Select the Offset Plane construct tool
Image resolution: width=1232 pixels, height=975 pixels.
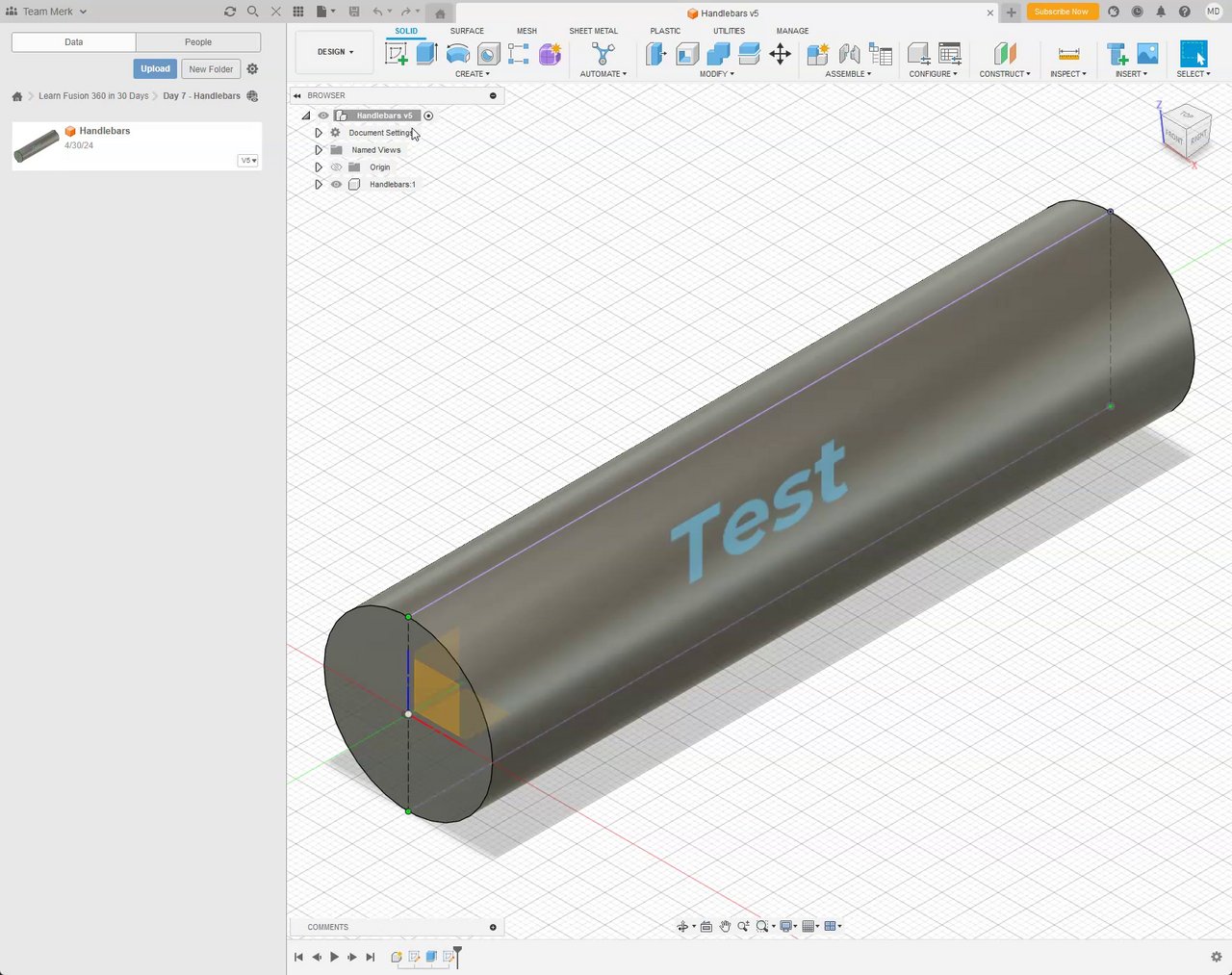(x=1005, y=54)
